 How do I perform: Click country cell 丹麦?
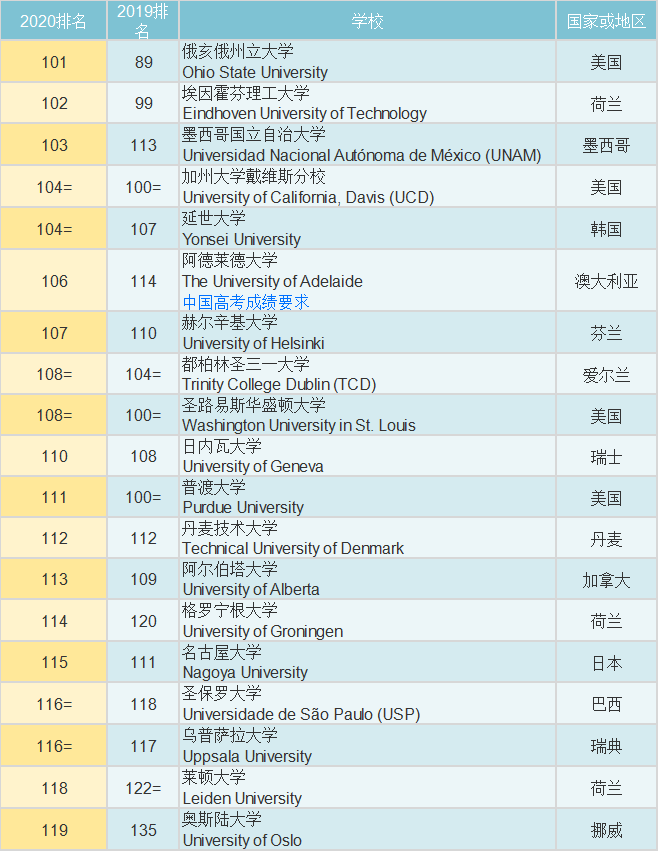(x=606, y=539)
